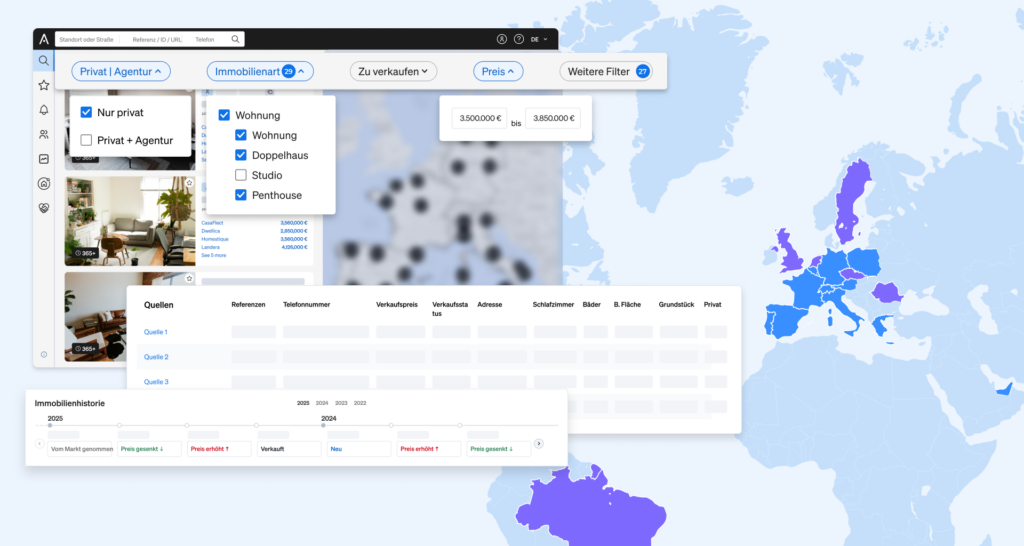Open the DE language selector
Image resolution: width=1024 pixels, height=546 pixels.
(x=539, y=39)
